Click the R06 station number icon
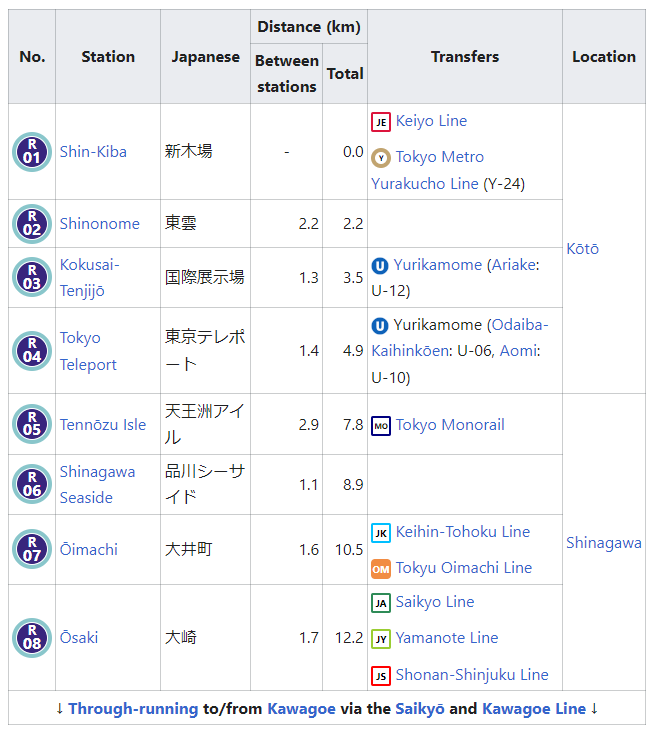This screenshot has width=653, height=735. pos(32,484)
